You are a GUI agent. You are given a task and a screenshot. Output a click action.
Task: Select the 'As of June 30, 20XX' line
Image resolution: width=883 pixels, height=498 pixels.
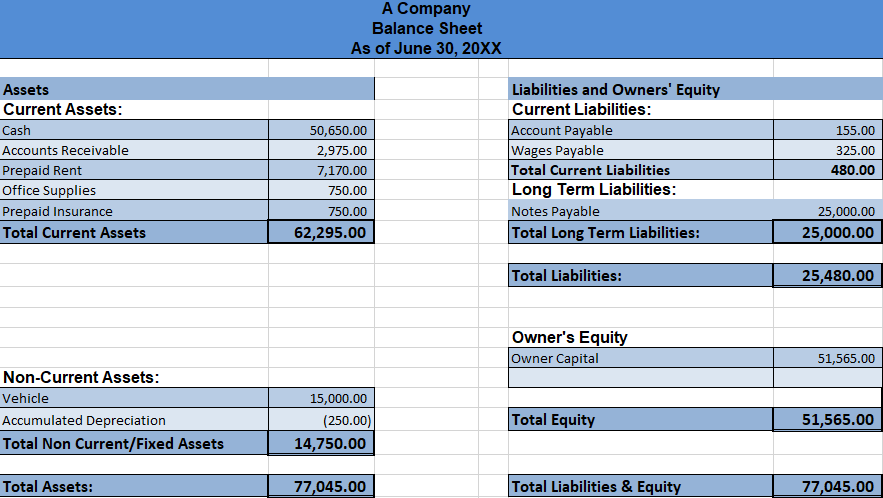(426, 48)
